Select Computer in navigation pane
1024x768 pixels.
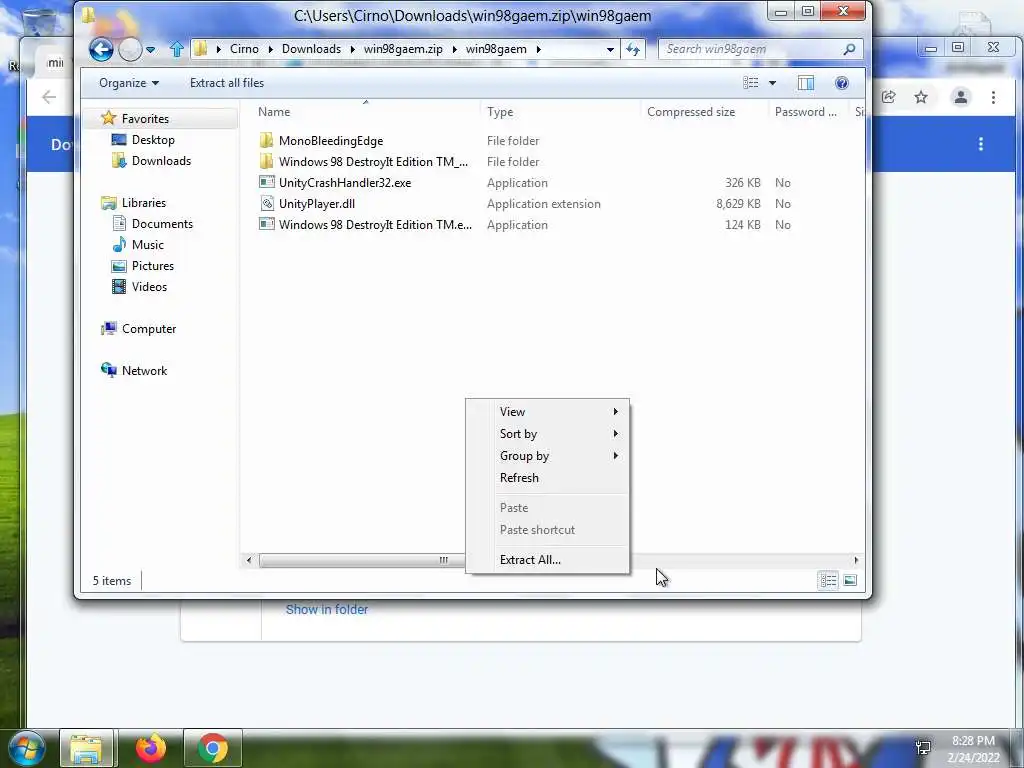[x=149, y=328]
